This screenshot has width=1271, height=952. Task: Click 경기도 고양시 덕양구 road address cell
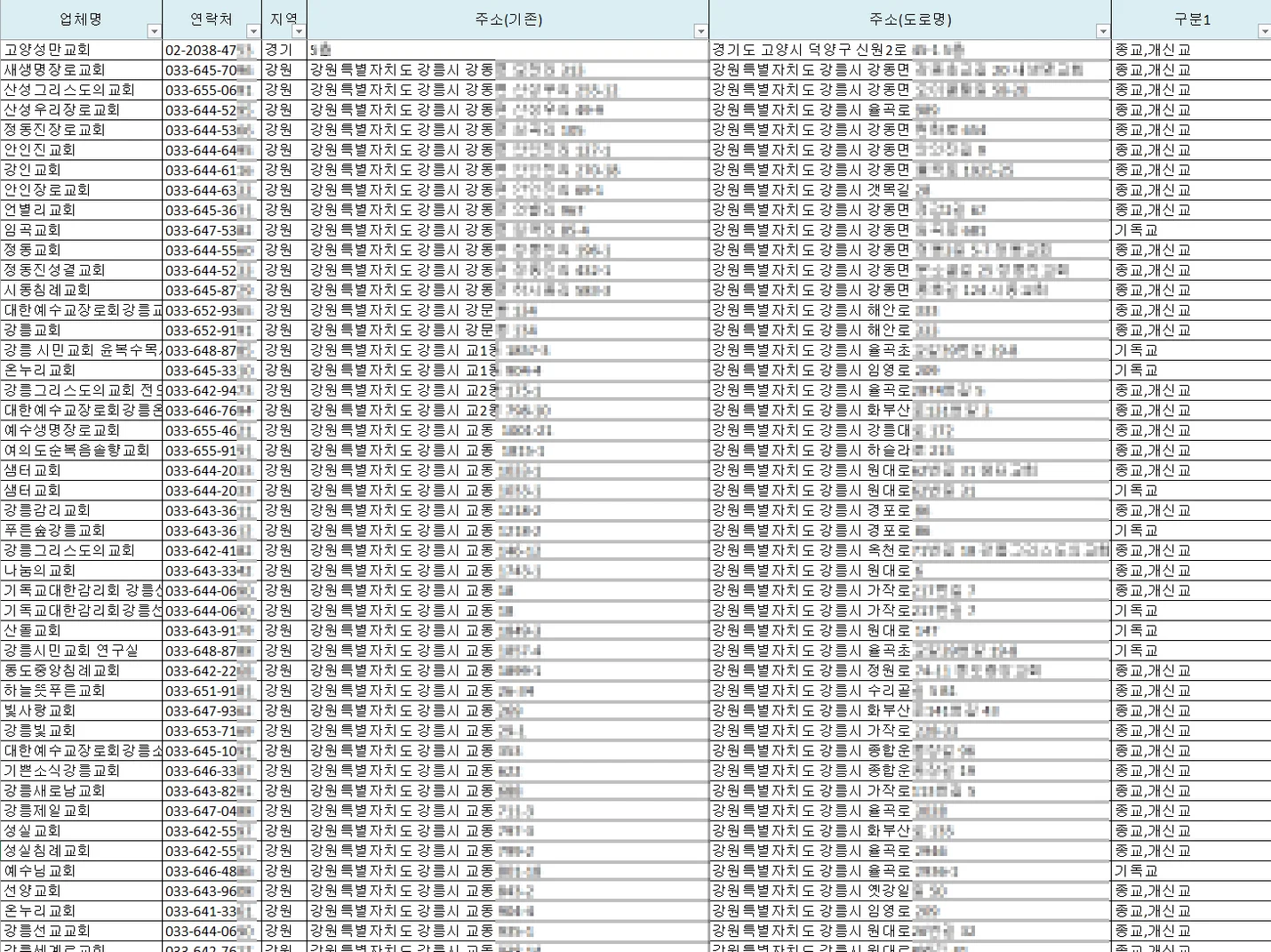coord(910,50)
